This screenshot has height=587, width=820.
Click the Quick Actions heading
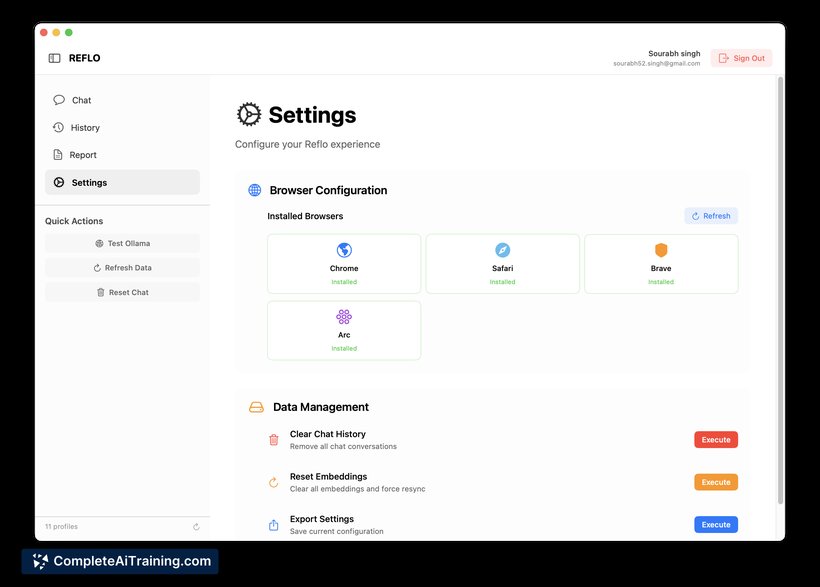[x=74, y=221]
